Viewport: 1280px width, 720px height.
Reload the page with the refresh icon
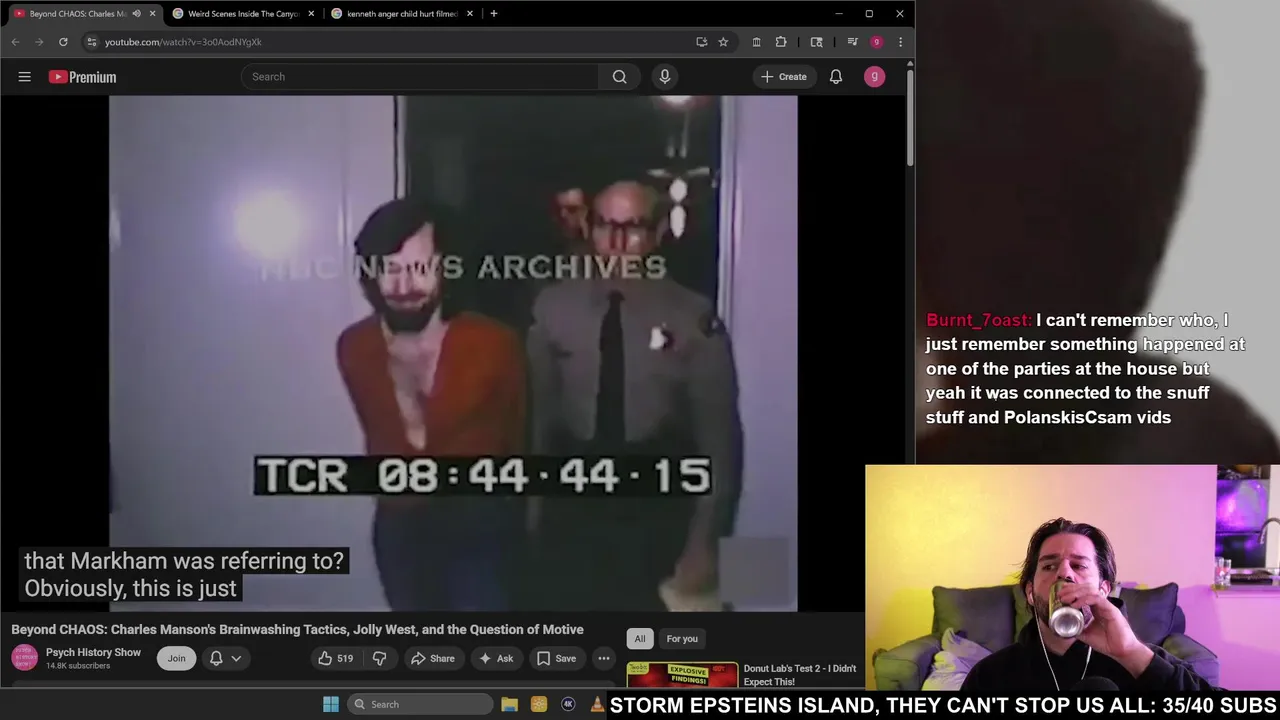coord(63,42)
